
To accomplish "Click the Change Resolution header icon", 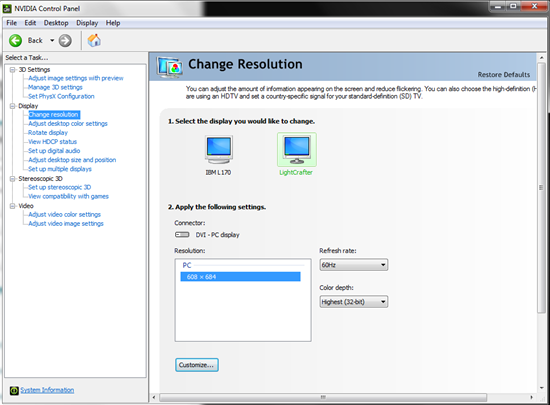I will [170, 67].
